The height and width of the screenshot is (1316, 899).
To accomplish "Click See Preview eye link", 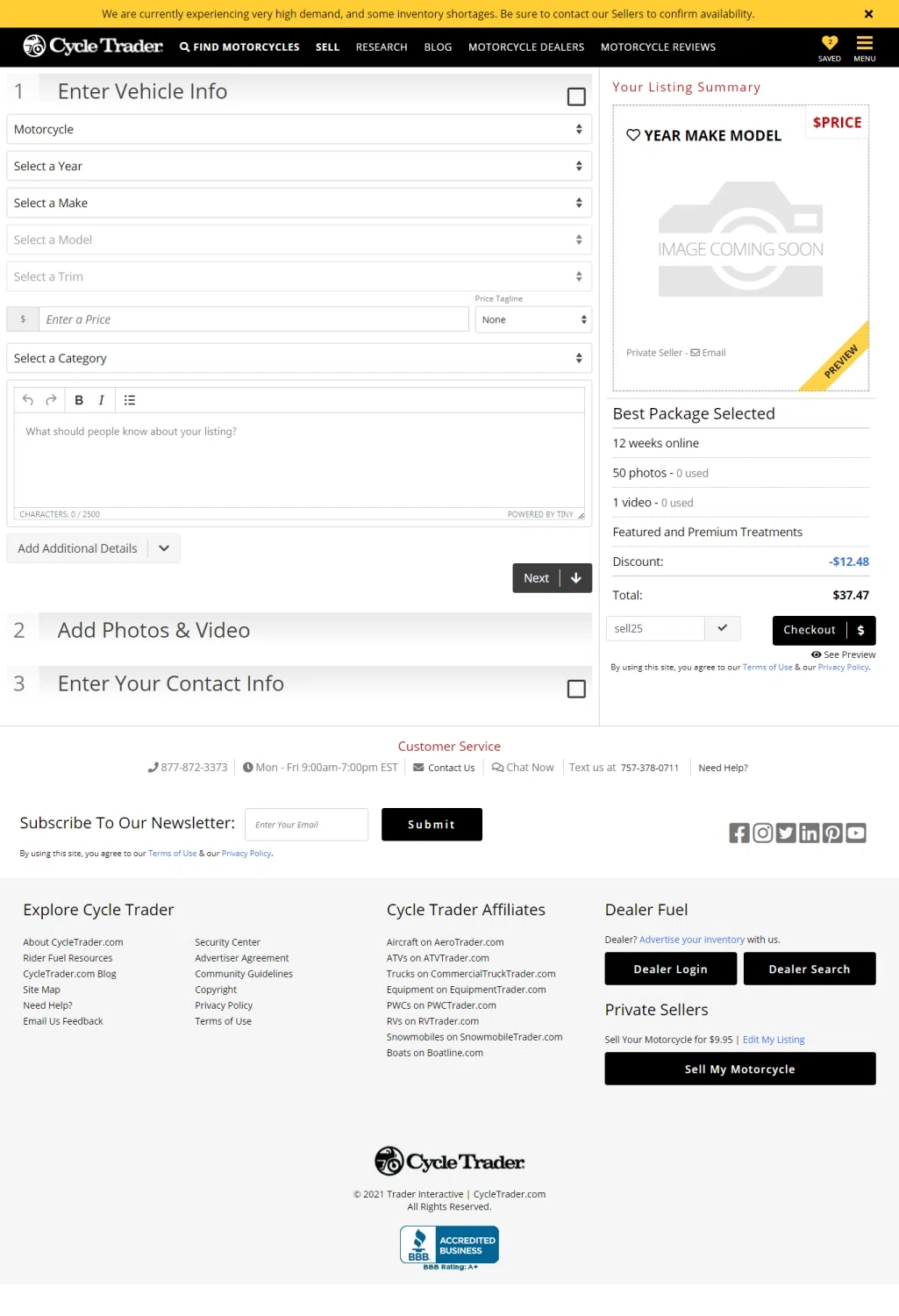I will click(844, 654).
